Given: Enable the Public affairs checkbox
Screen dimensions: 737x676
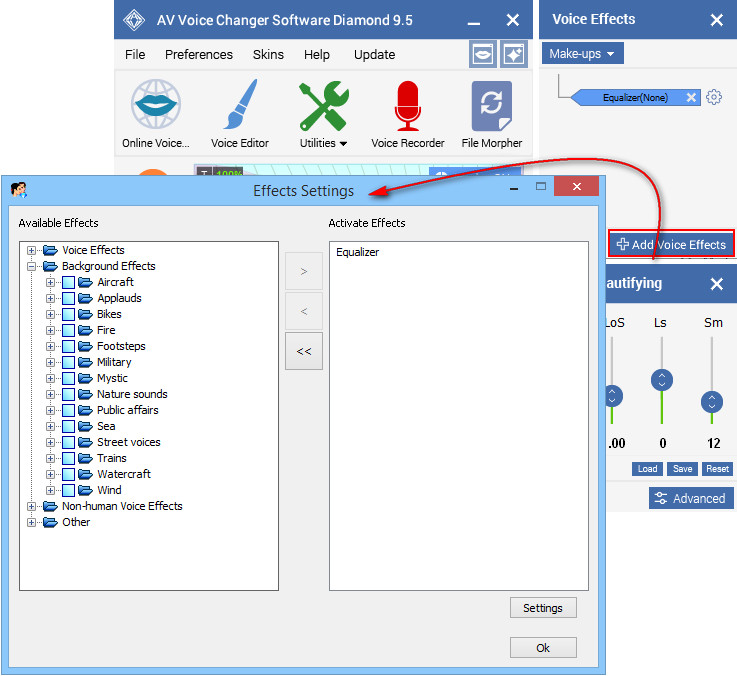Looking at the screenshot, I should point(69,410).
